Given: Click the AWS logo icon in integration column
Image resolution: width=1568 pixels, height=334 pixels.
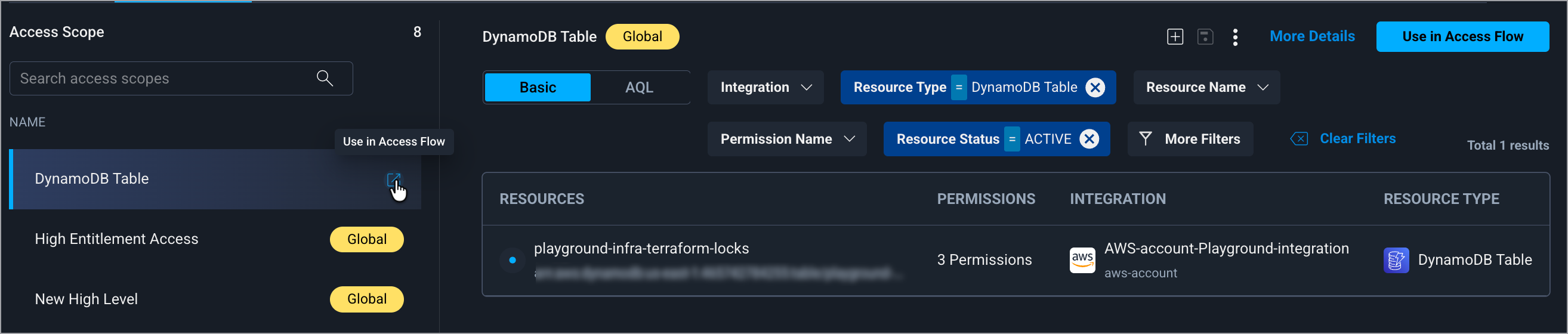Looking at the screenshot, I should click(x=1082, y=260).
